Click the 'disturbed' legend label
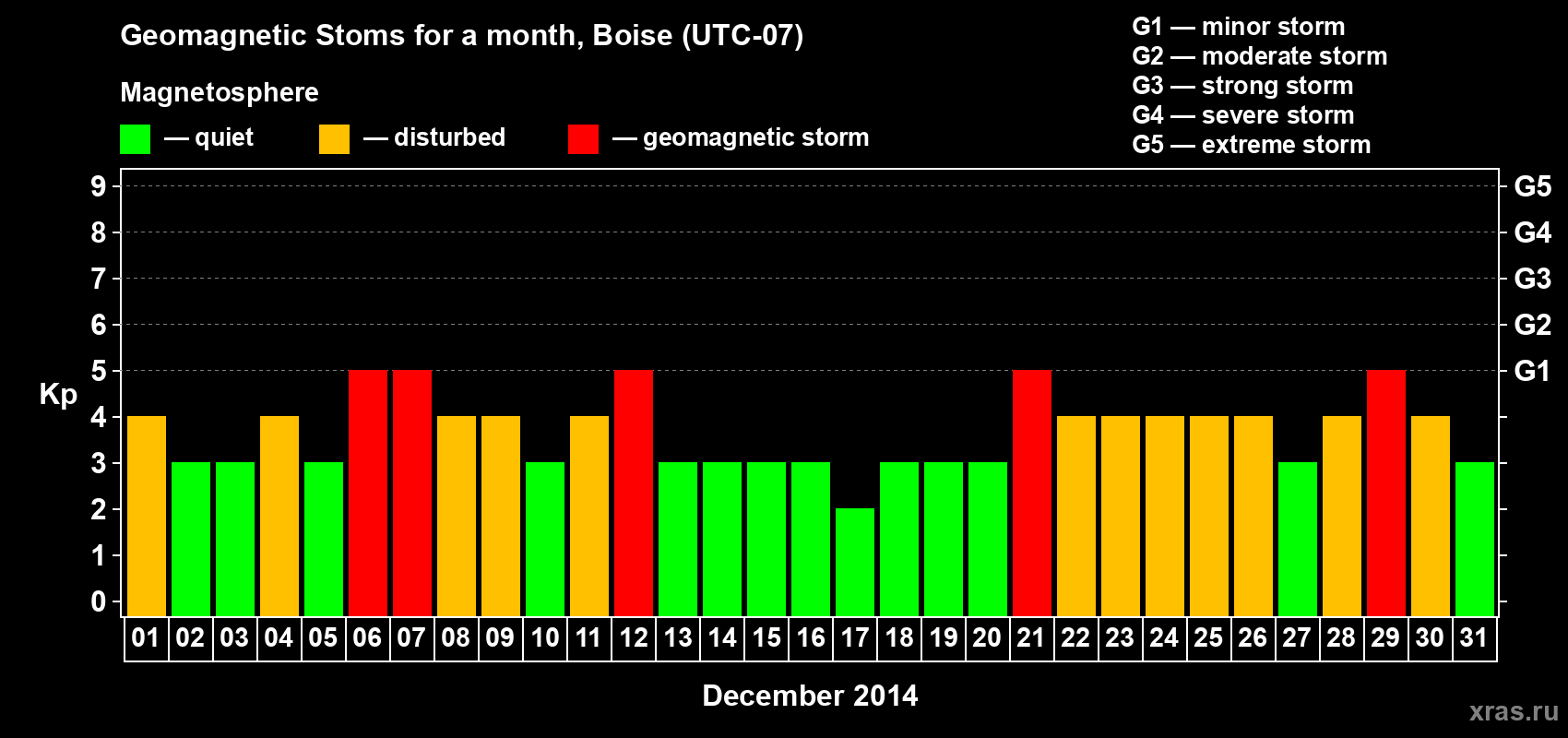Viewport: 1568px width, 738px height. [450, 137]
